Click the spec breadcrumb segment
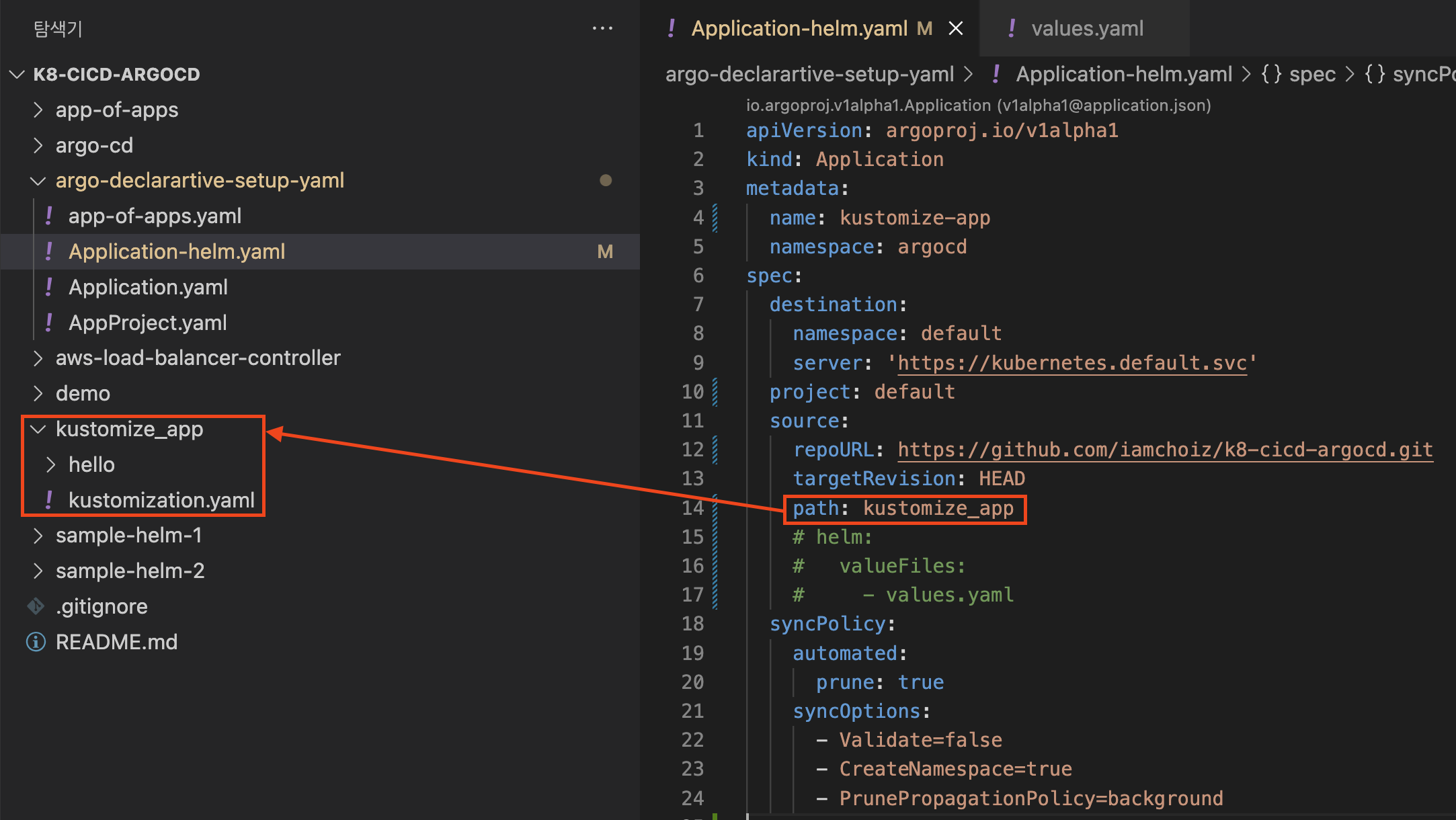Viewport: 1456px width, 820px height. point(1312,74)
